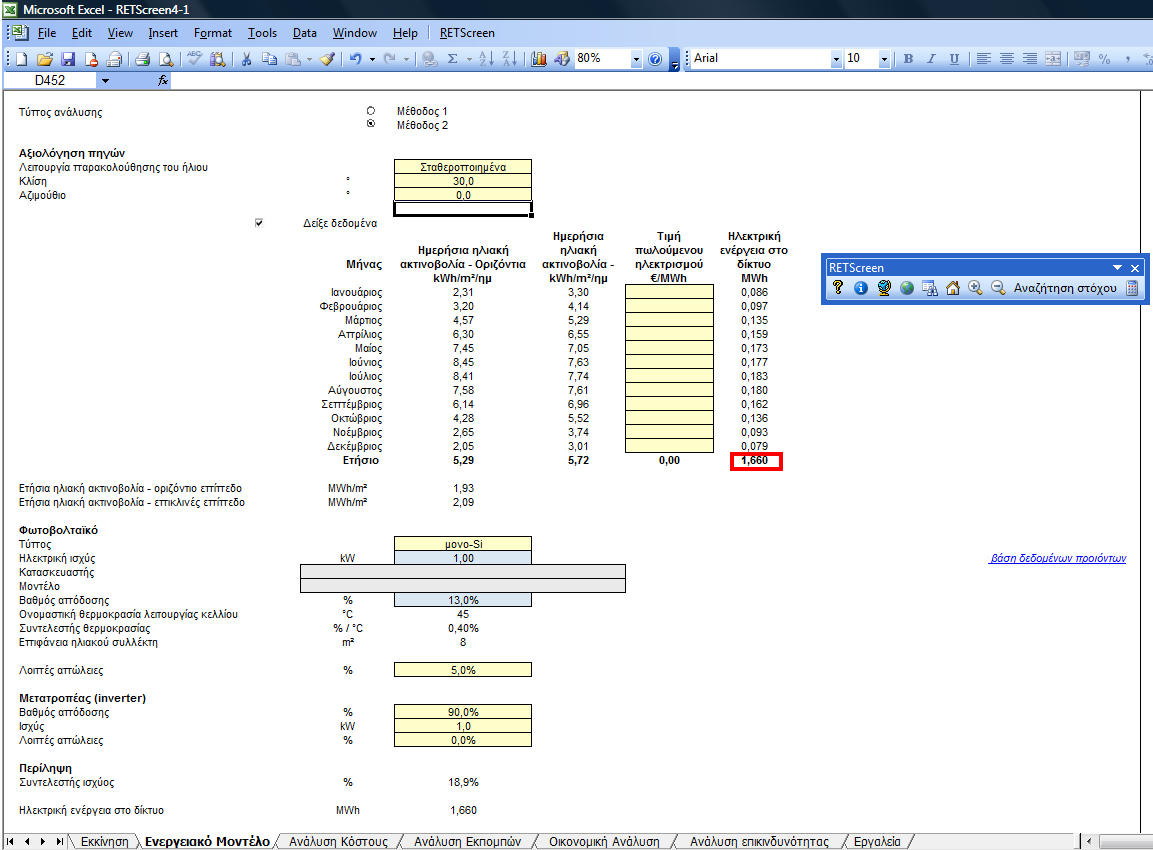Open the Paste options dropdown arrow
Image resolution: width=1153 pixels, height=850 pixels.
point(309,59)
